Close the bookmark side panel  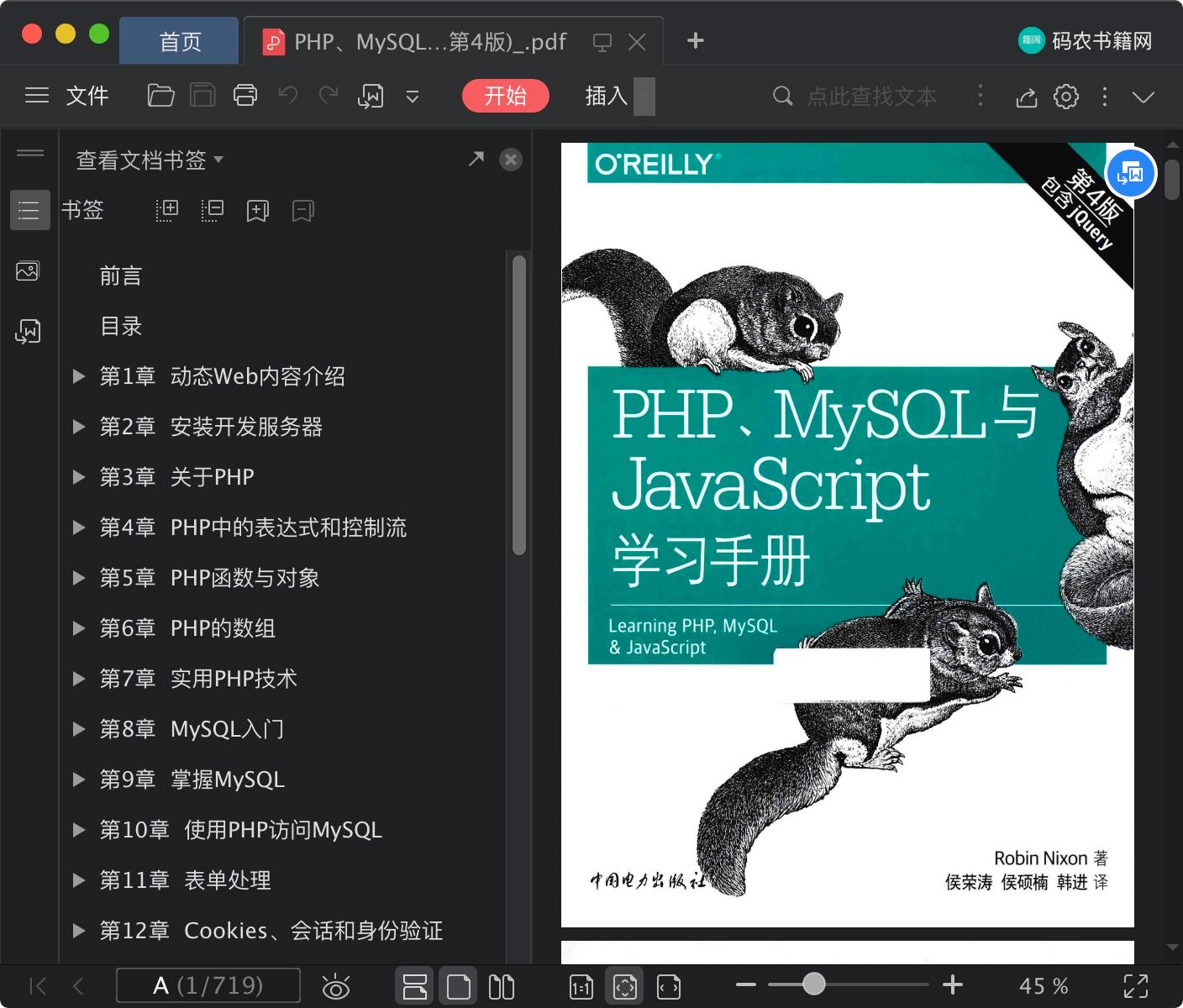pos(511,160)
